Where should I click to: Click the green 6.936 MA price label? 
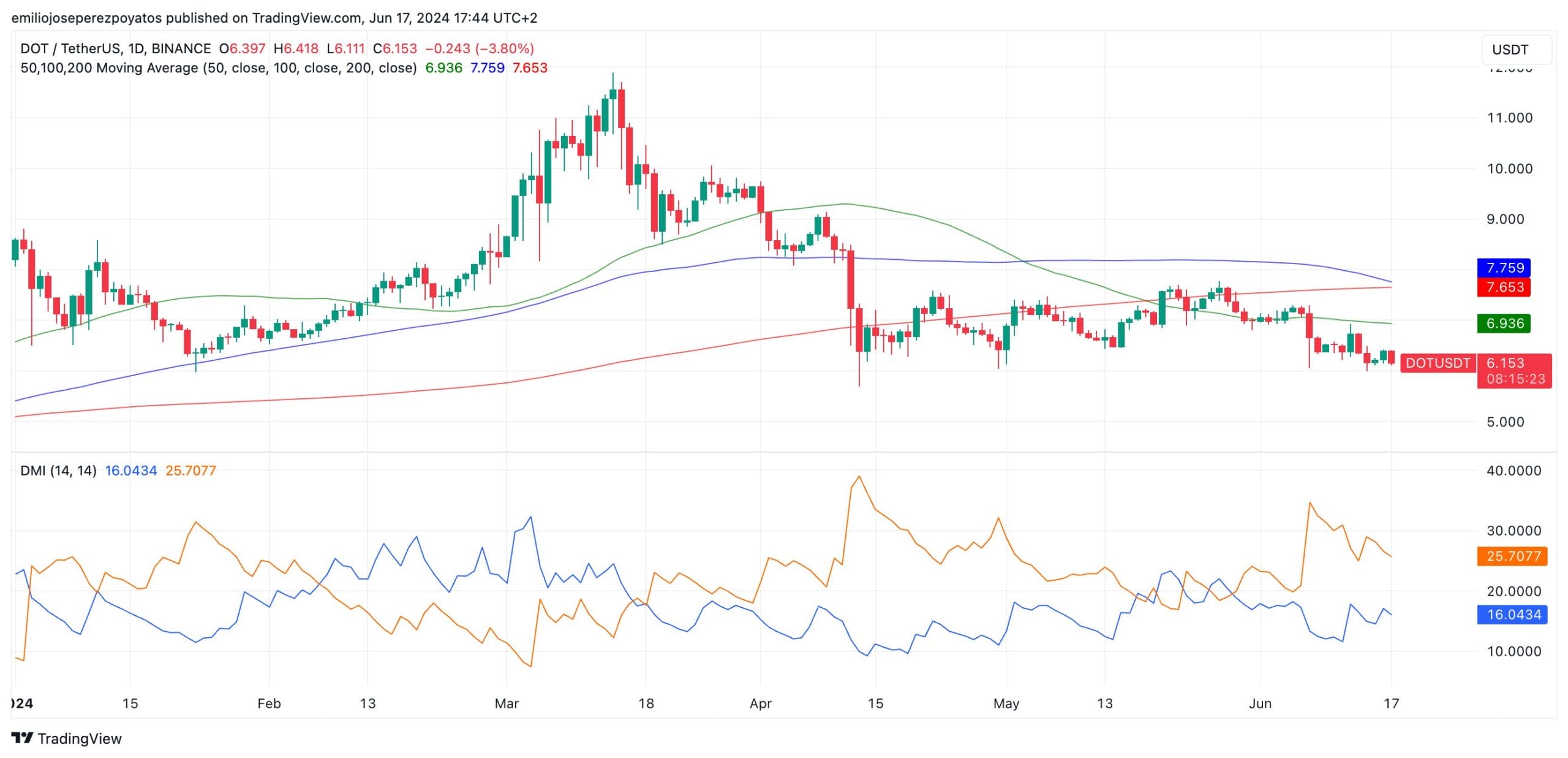pos(1504,323)
